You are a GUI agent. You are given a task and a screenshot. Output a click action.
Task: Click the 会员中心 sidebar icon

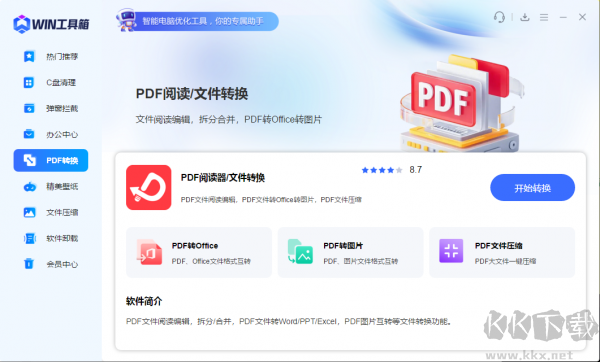coord(29,264)
